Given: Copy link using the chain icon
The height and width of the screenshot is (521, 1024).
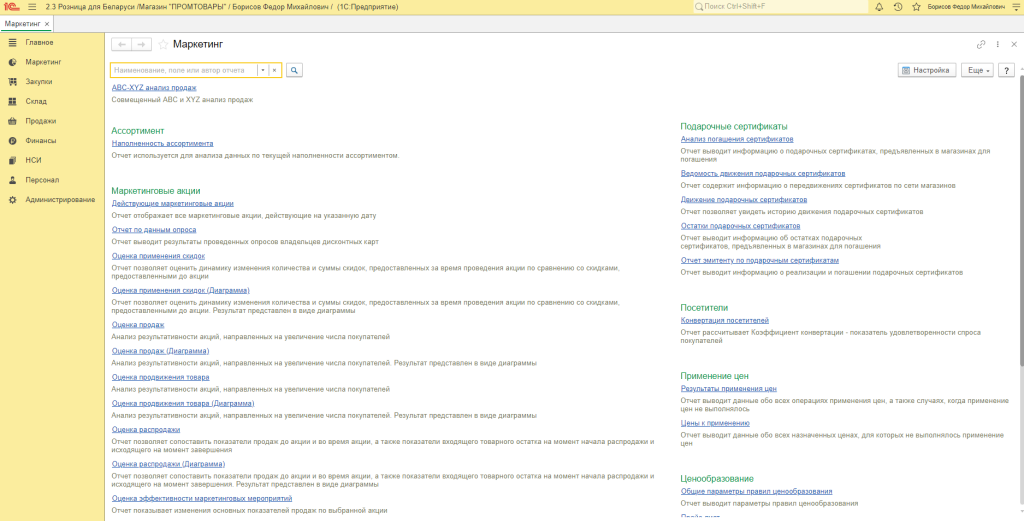Looking at the screenshot, I should coord(981,45).
